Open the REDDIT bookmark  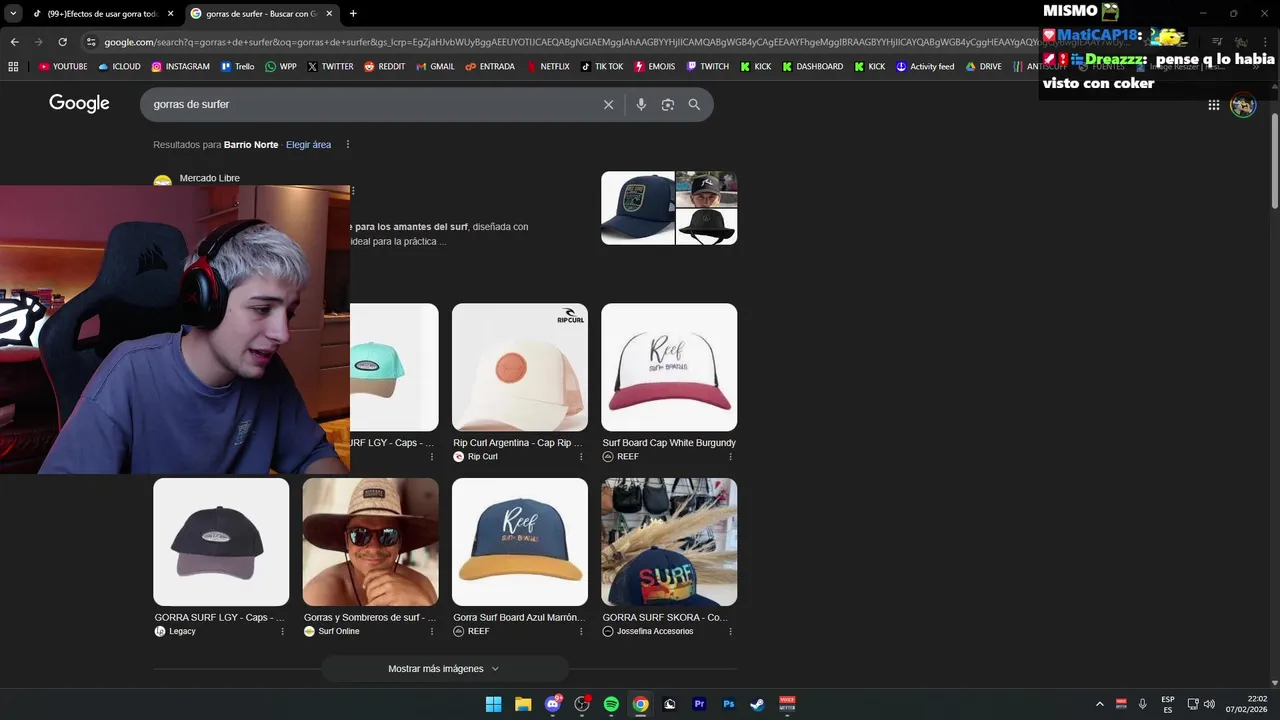tap(385, 66)
